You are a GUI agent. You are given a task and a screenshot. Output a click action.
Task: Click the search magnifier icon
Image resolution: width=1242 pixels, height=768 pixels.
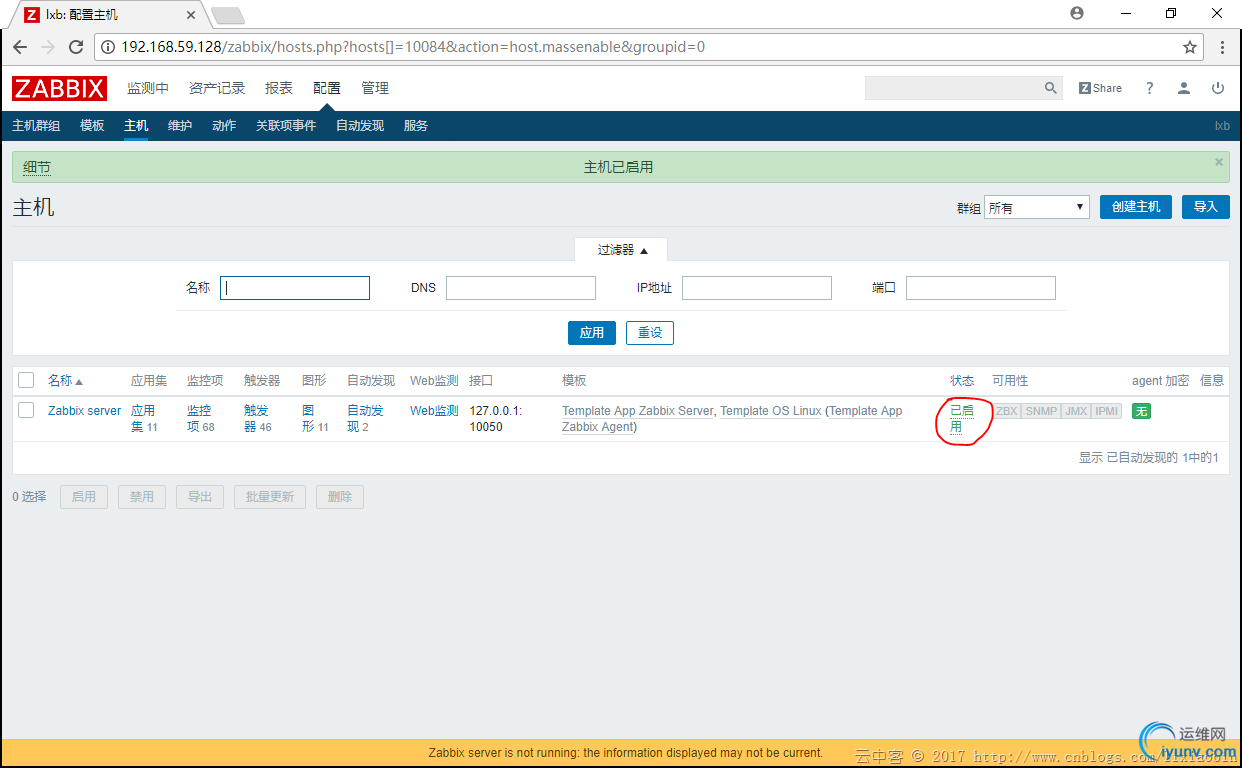pos(1051,88)
